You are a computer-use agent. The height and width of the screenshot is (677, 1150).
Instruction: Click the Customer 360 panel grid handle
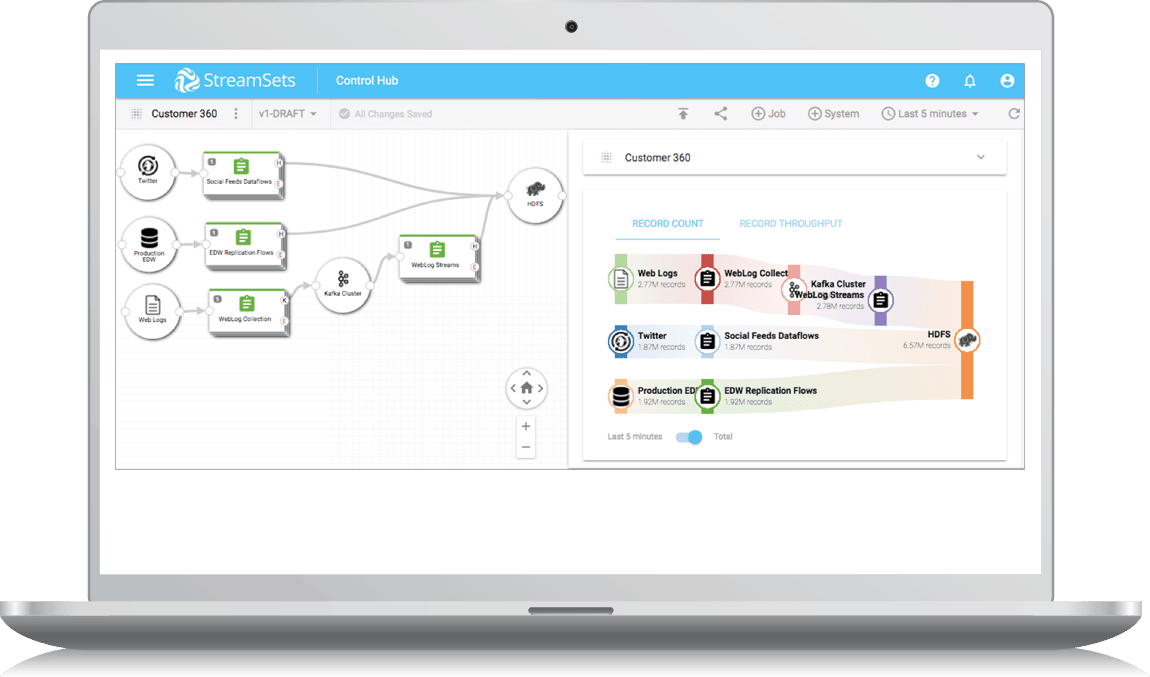point(607,158)
